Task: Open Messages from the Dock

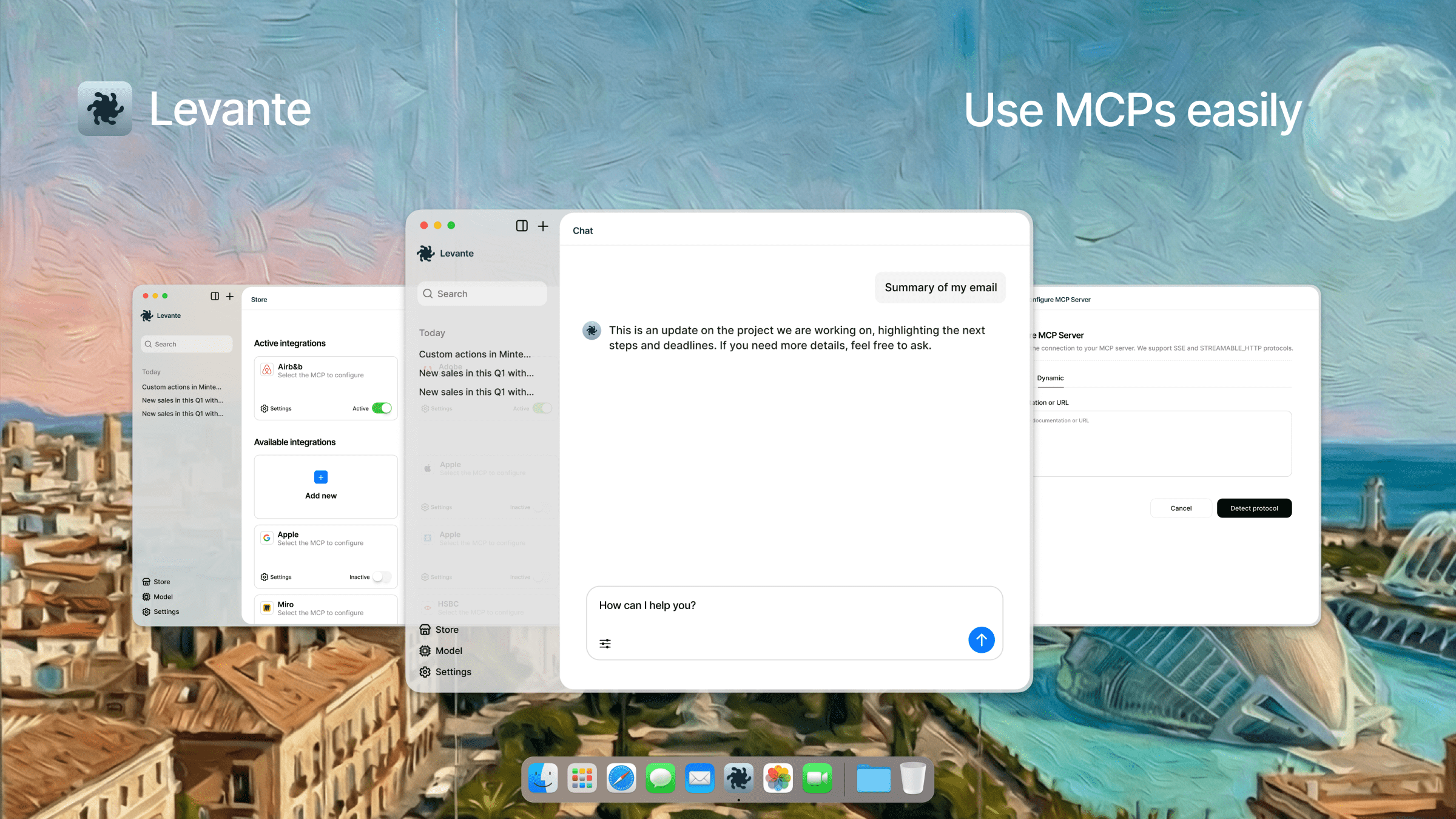Action: [661, 778]
